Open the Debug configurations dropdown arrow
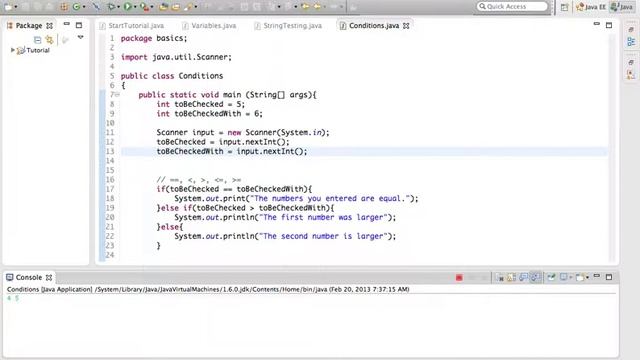The width and height of the screenshot is (640, 360). click(x=118, y=7)
